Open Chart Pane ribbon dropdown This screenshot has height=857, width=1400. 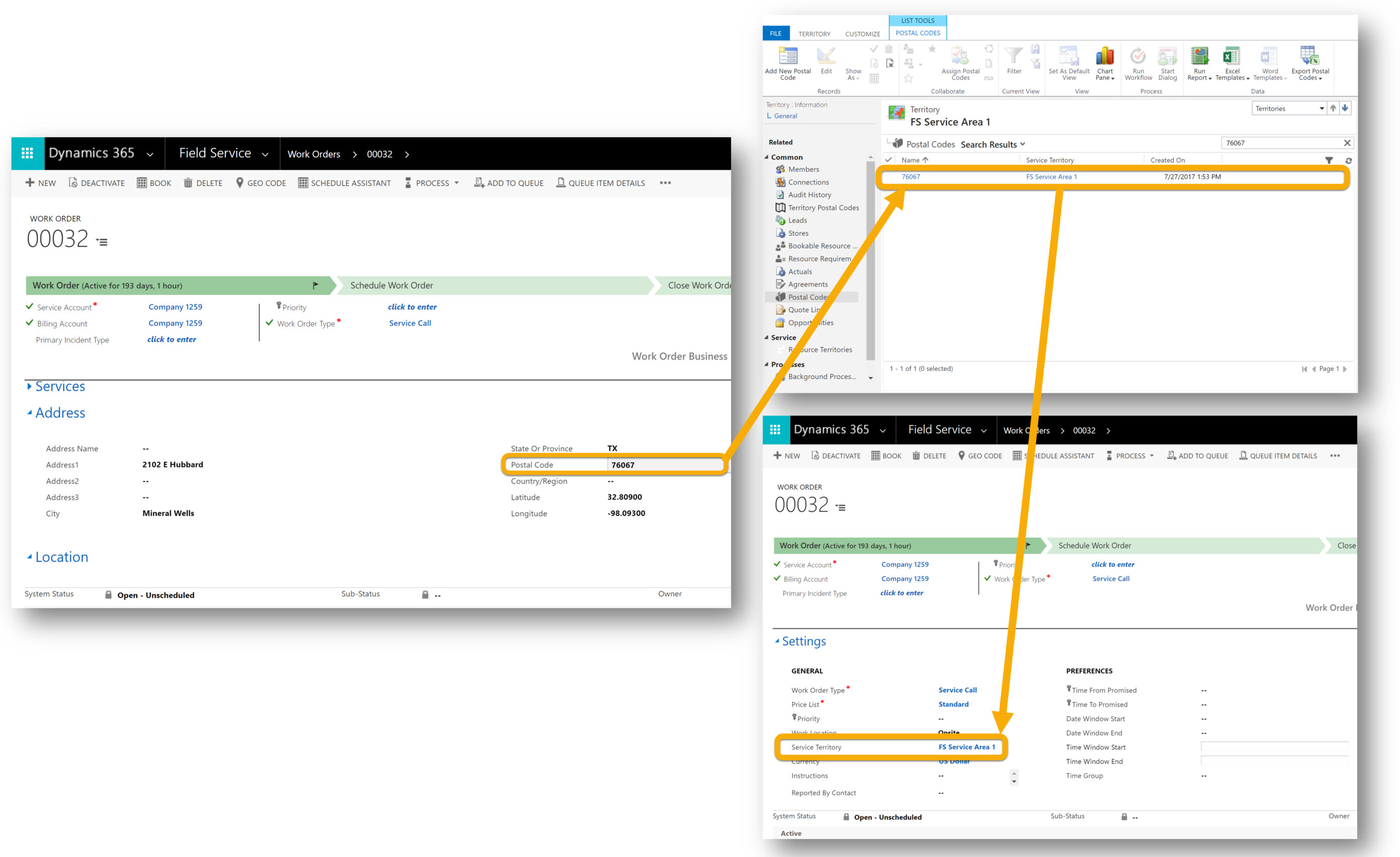(x=1105, y=63)
